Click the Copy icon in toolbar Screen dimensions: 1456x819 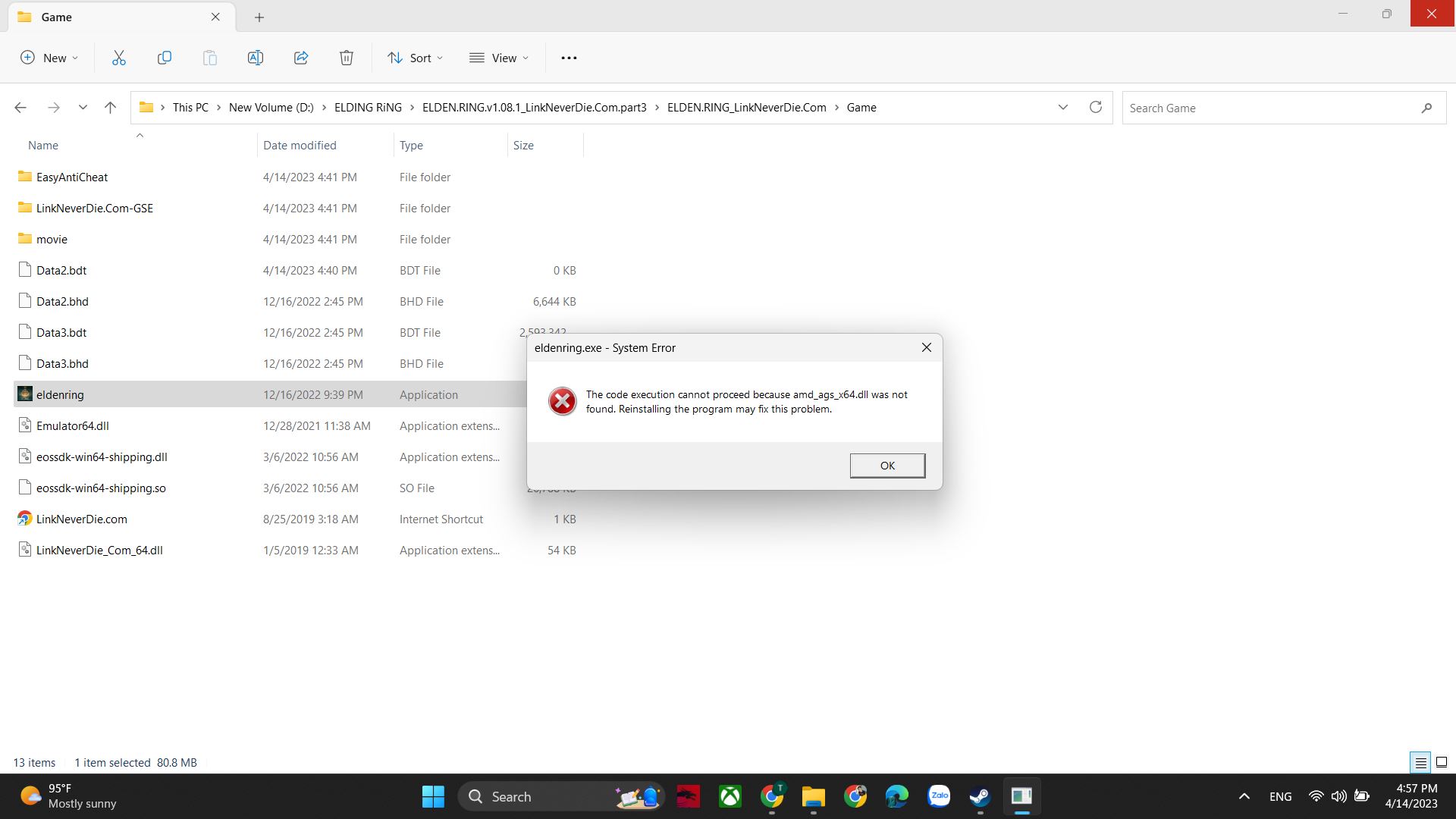165,58
